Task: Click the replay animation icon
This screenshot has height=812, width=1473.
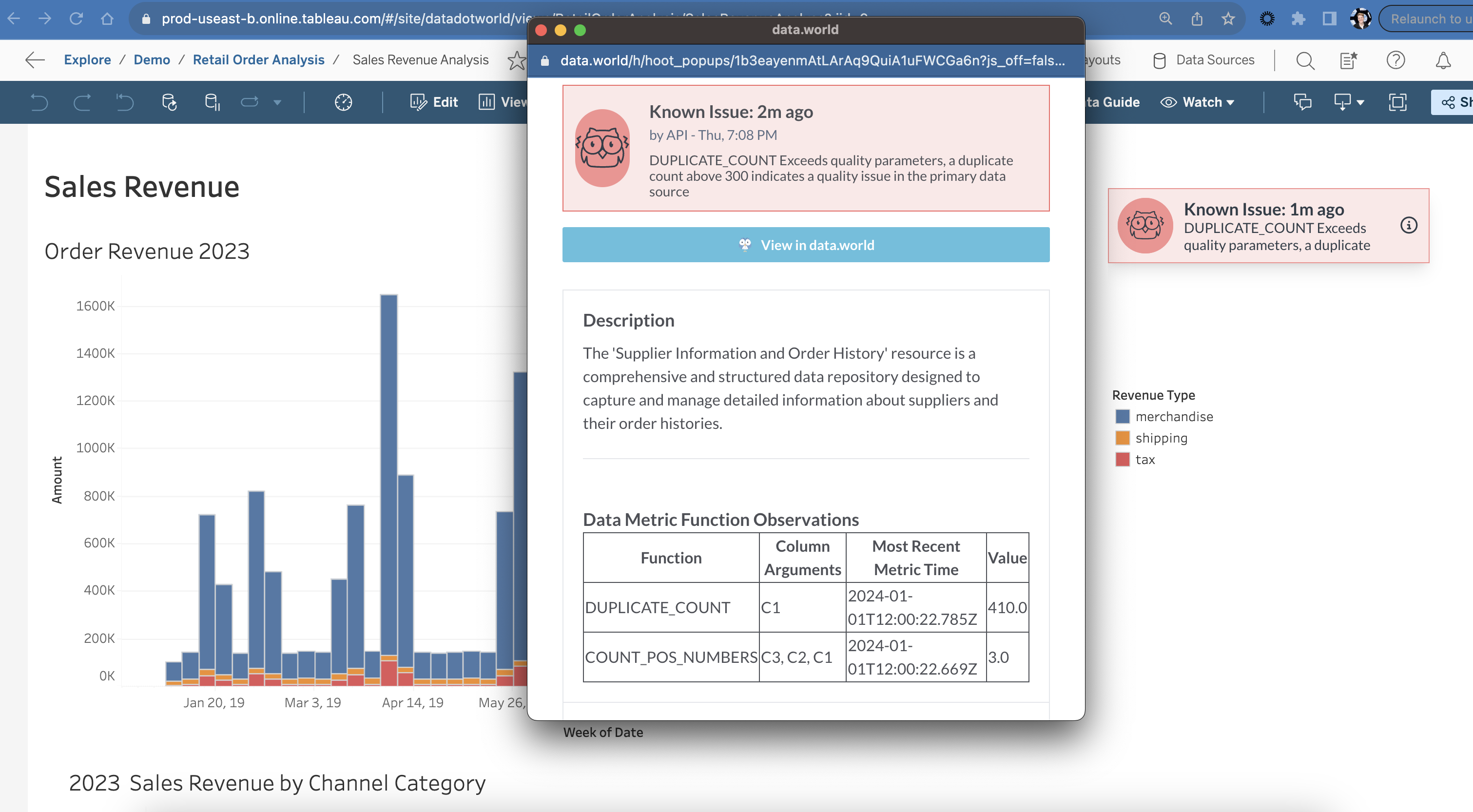Action: 249,102
